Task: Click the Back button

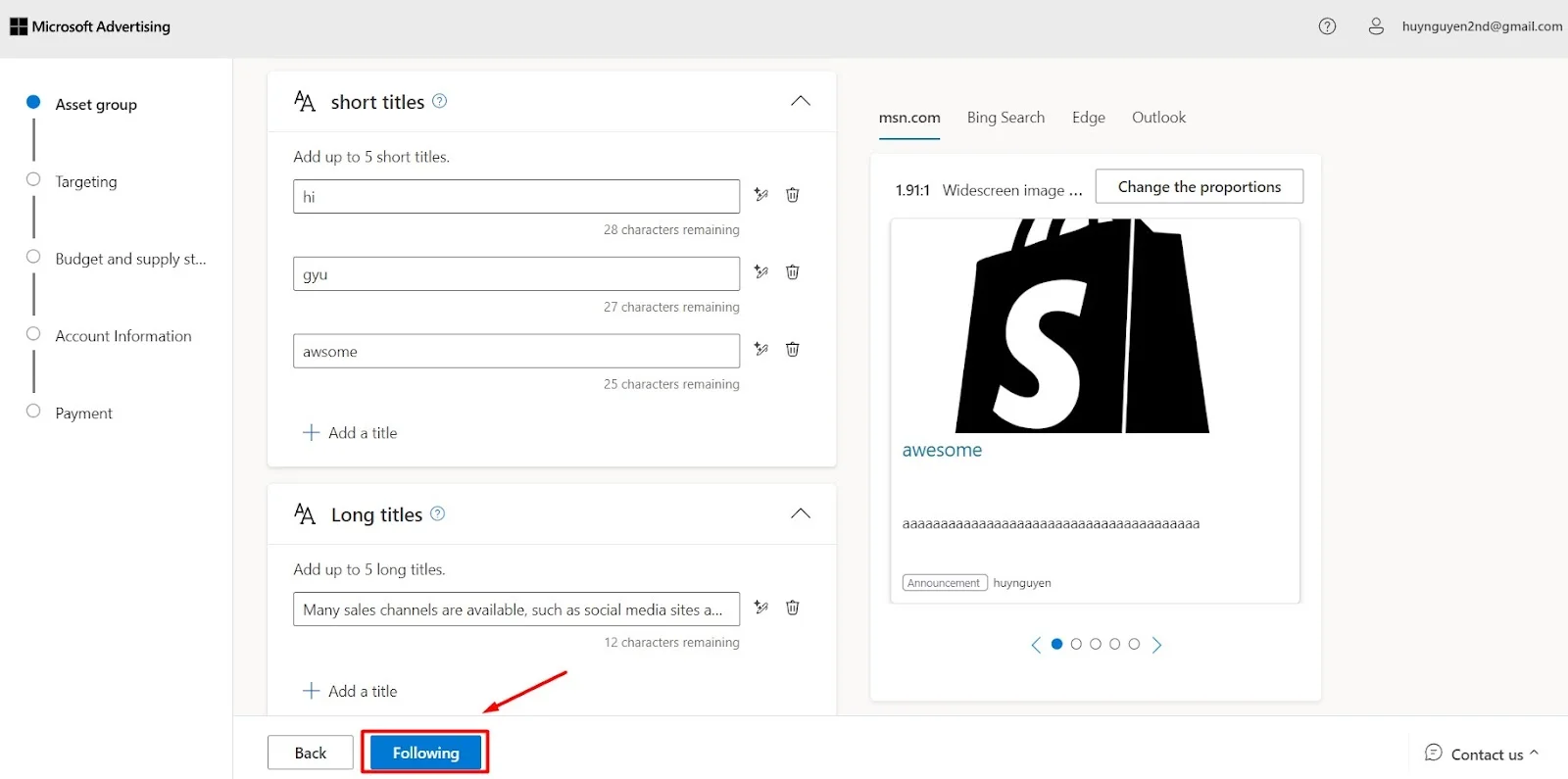Action: click(x=310, y=753)
